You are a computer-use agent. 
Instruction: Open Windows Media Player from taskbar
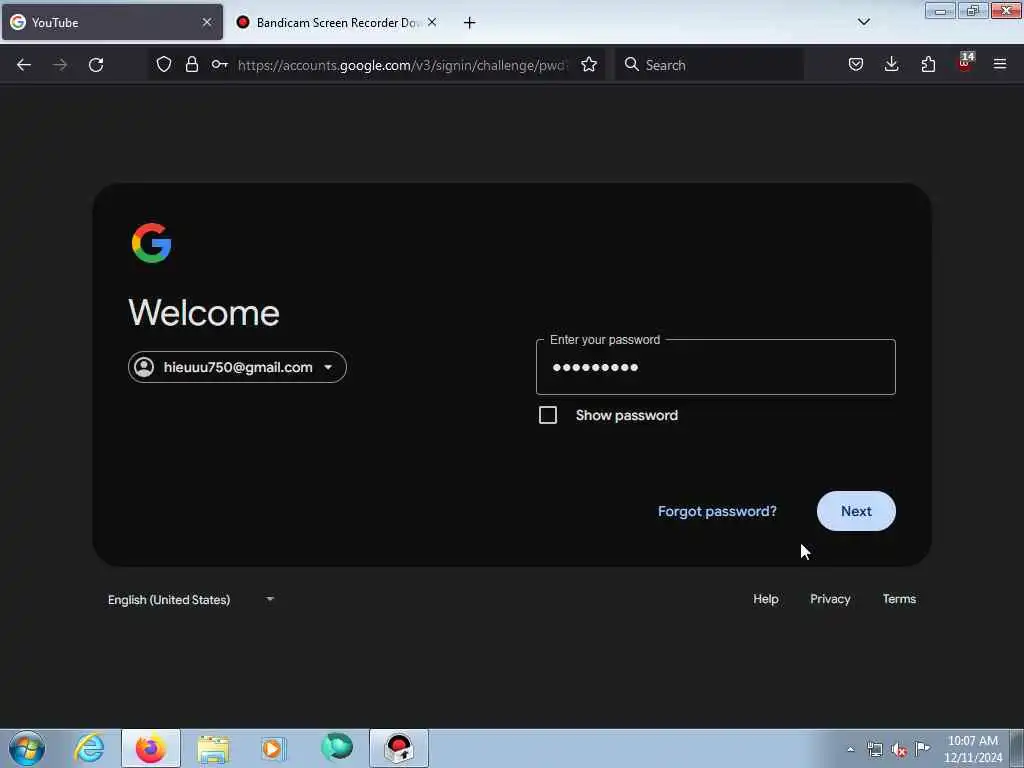coord(274,748)
